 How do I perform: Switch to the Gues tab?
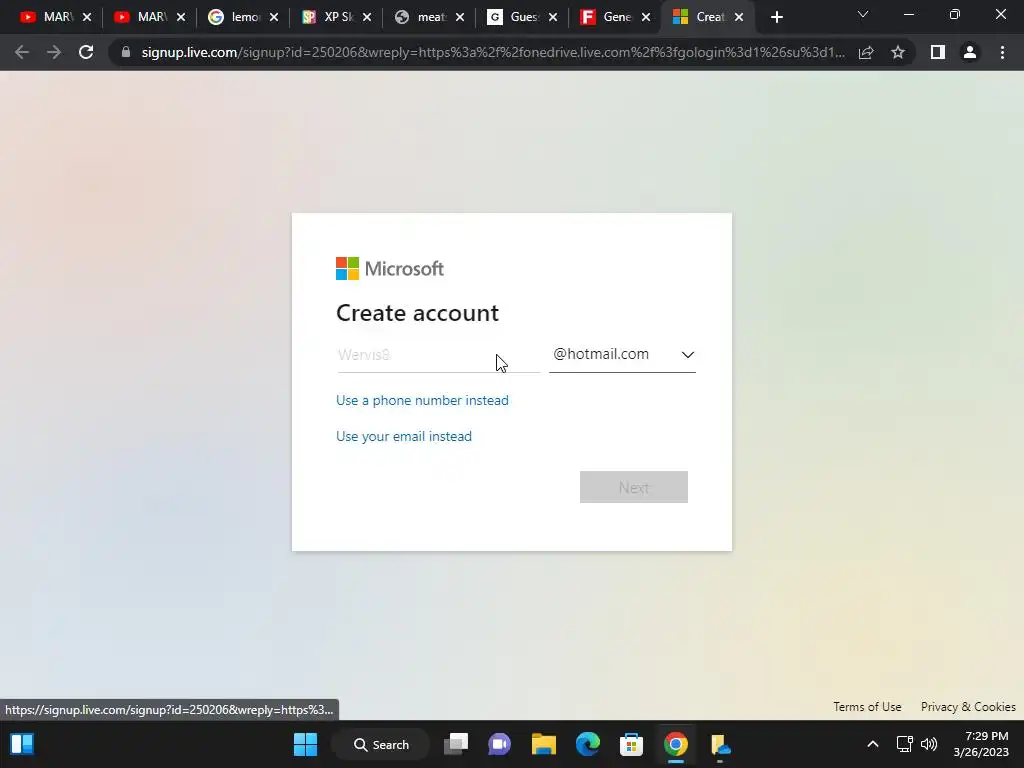(514, 17)
